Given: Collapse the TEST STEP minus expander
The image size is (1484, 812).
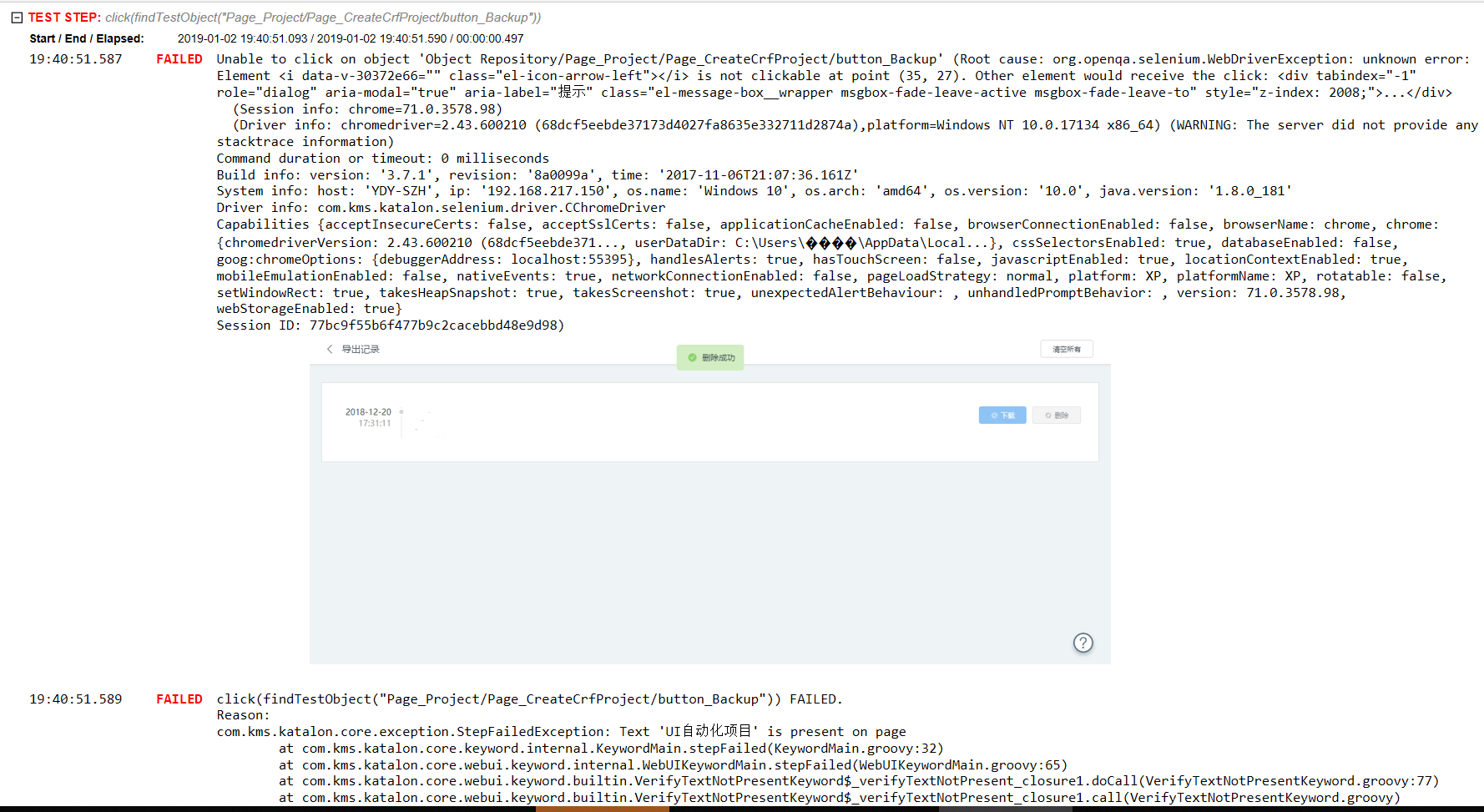Looking at the screenshot, I should click(x=17, y=18).
